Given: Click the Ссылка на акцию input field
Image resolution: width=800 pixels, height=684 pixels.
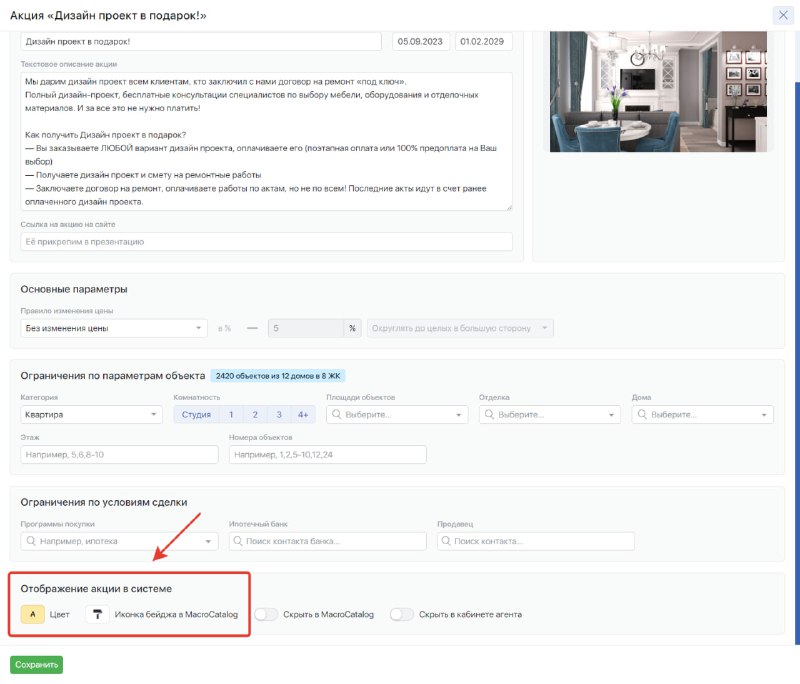Looking at the screenshot, I should click(266, 241).
